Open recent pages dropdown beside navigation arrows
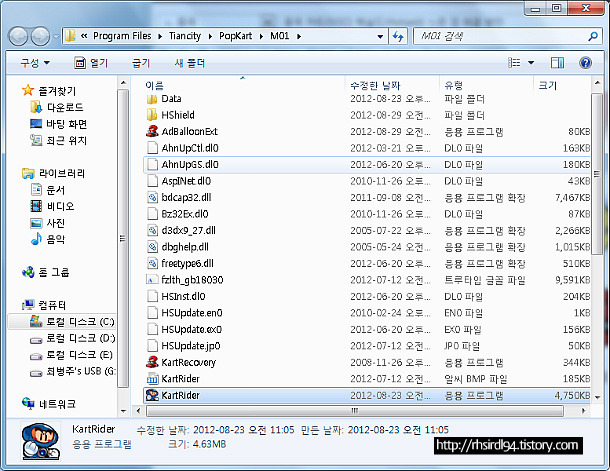Image resolution: width=610 pixels, height=471 pixels. pos(56,37)
